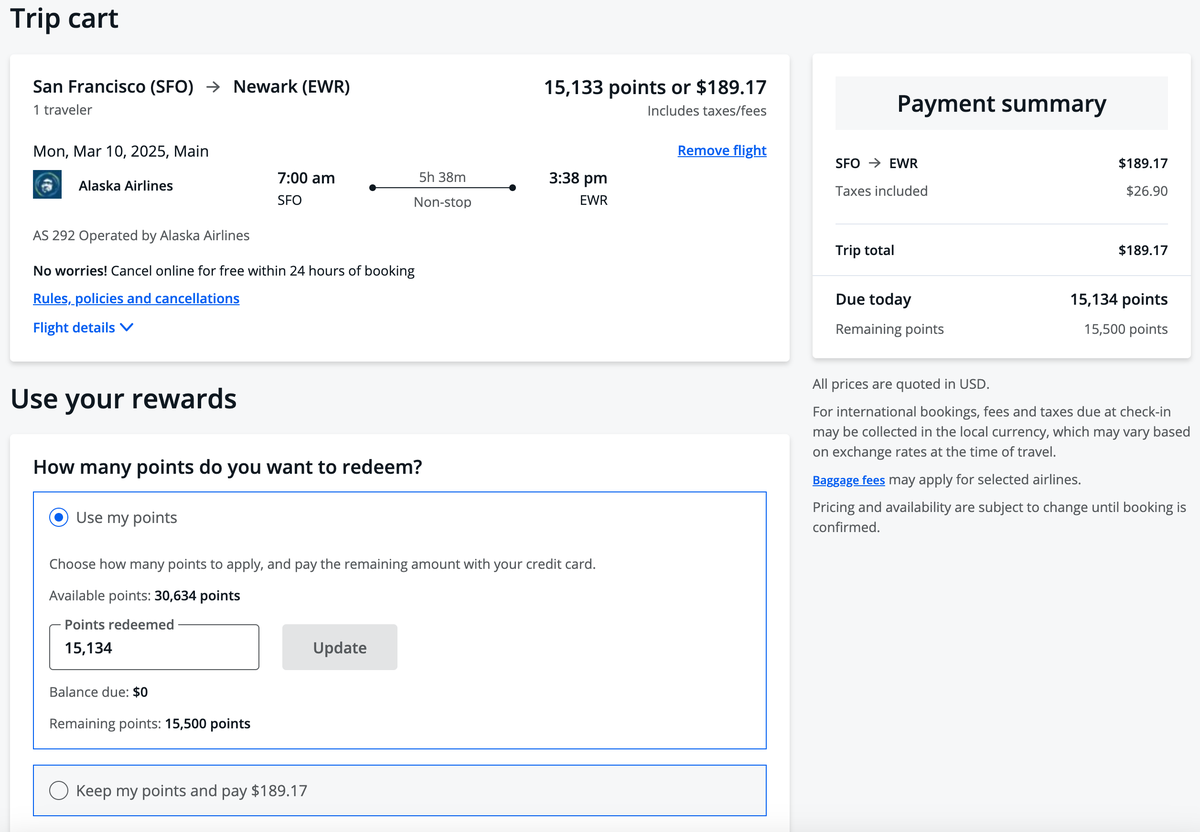Click the 7:00 am departure time
The width and height of the screenshot is (1200, 832).
coord(306,178)
